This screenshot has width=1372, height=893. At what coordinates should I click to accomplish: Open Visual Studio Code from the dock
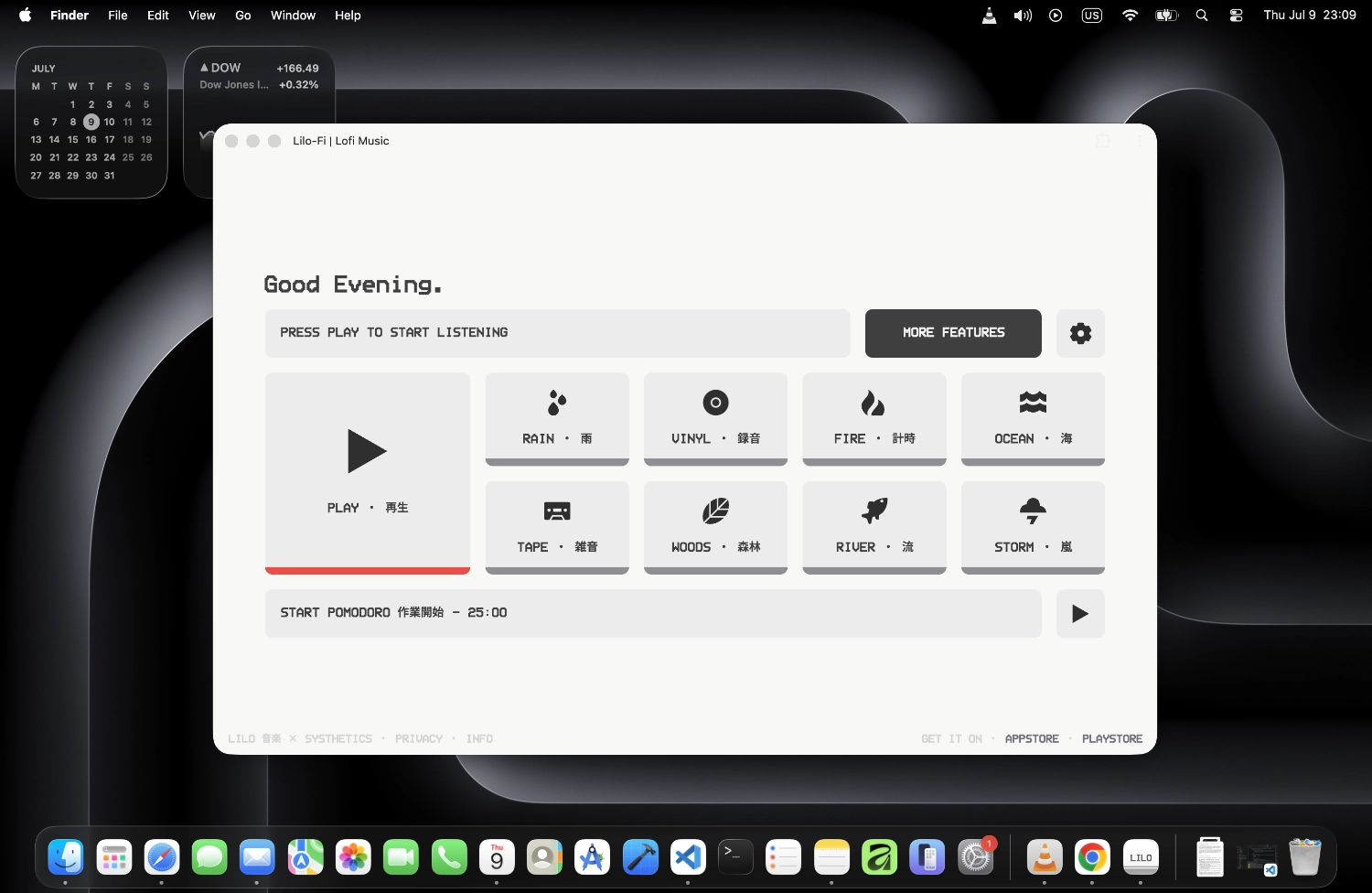point(688,857)
